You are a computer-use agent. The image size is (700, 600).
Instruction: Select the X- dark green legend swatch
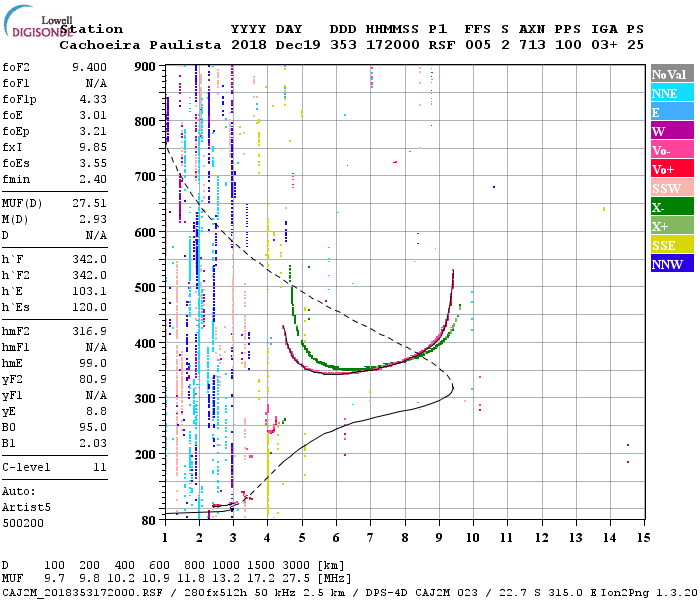click(672, 207)
